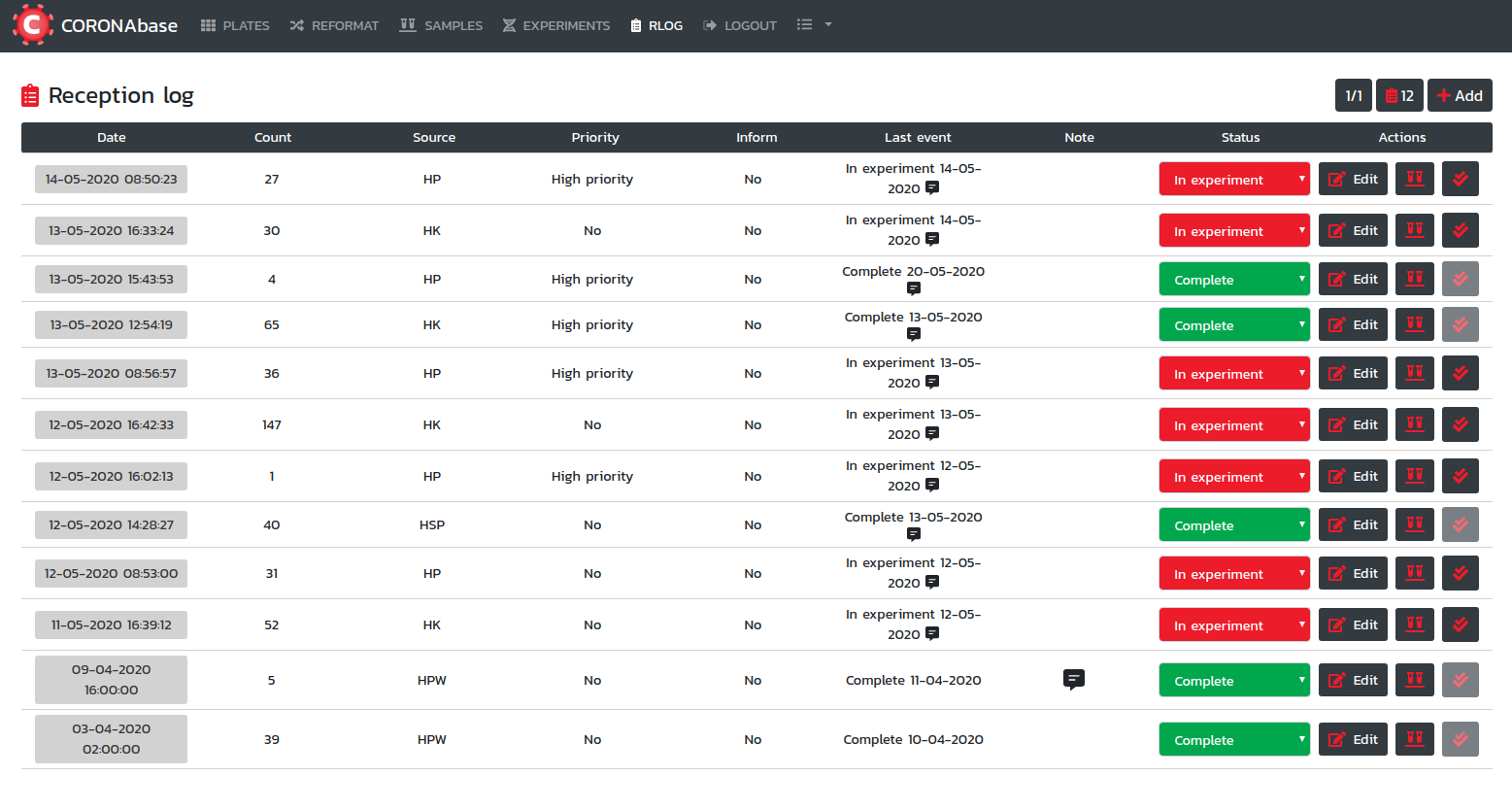The height and width of the screenshot is (810, 1512).
Task: Expand the Complete status dropdown for 12-05-2020 14:28:27
Action: click(1233, 524)
